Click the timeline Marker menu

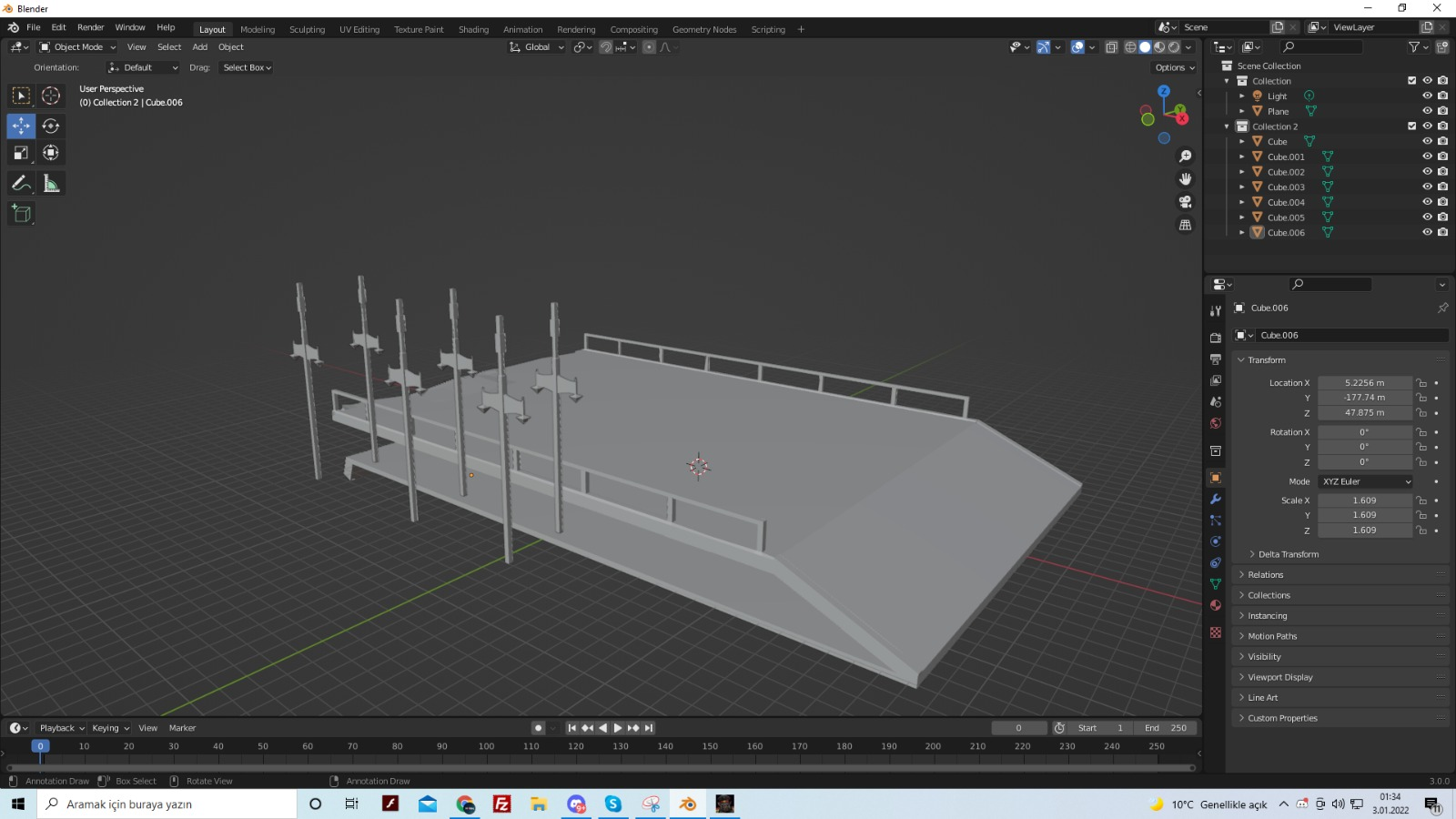(182, 728)
